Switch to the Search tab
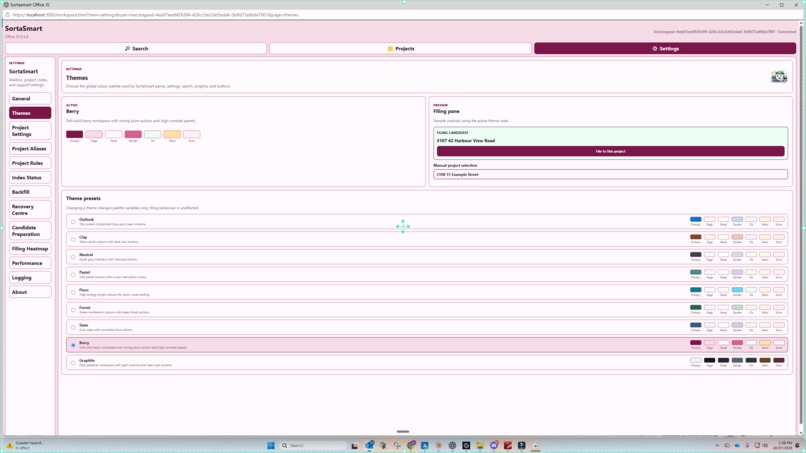Viewport: 806px width, 453px height. coord(136,48)
